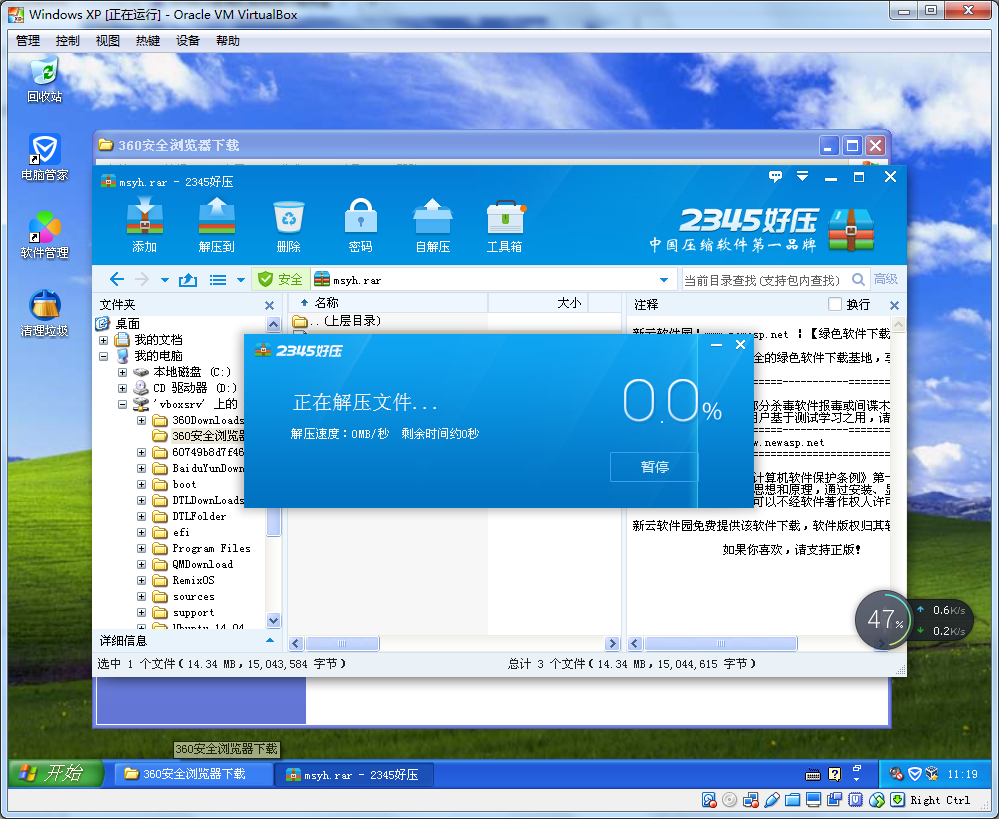999x819 pixels.
Task: Open the 工具箱 (Toolbox) icon
Action: pyautogui.click(x=505, y=224)
